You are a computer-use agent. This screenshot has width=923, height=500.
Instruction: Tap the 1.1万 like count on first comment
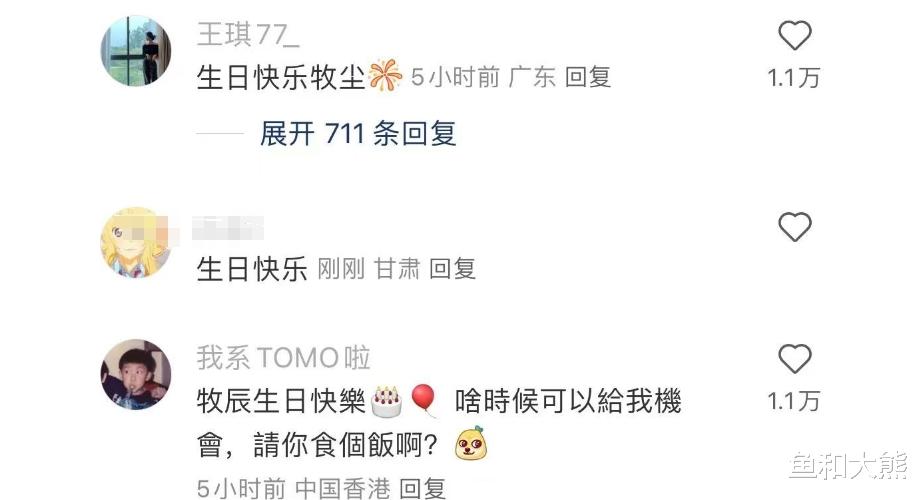coord(794,78)
